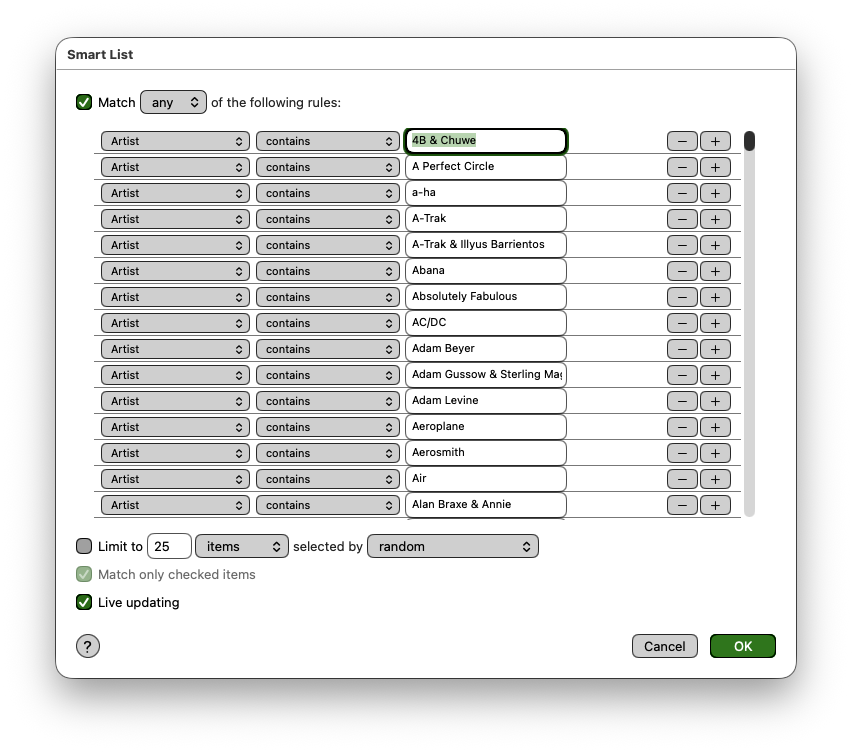
Task: Remove the Adam Beyer rule
Action: point(682,349)
